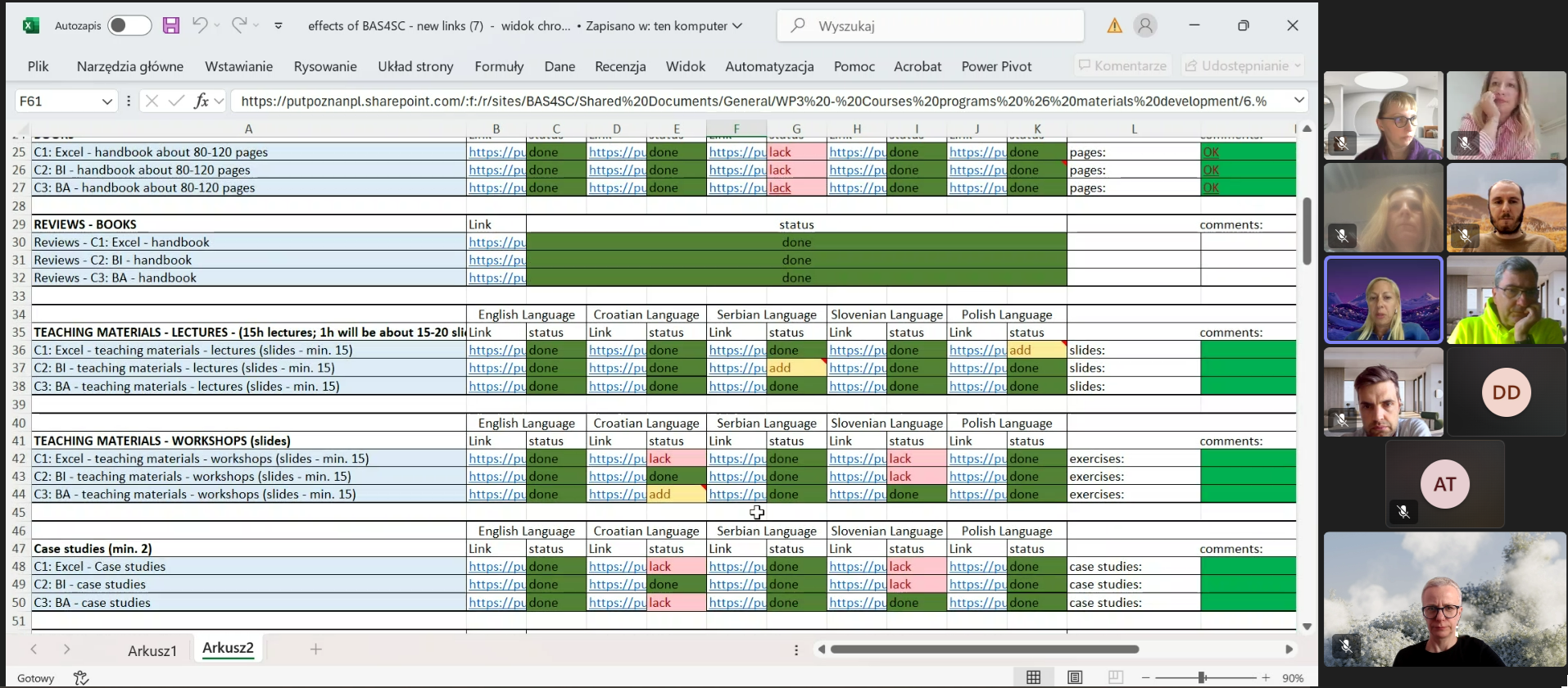Confirm formula entry with the checkmark icon

point(176,101)
